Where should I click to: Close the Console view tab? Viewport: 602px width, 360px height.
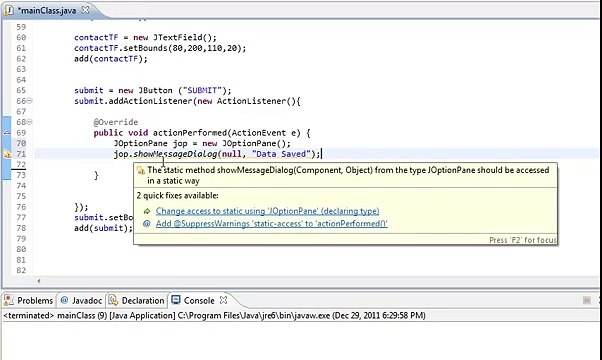[x=223, y=300]
